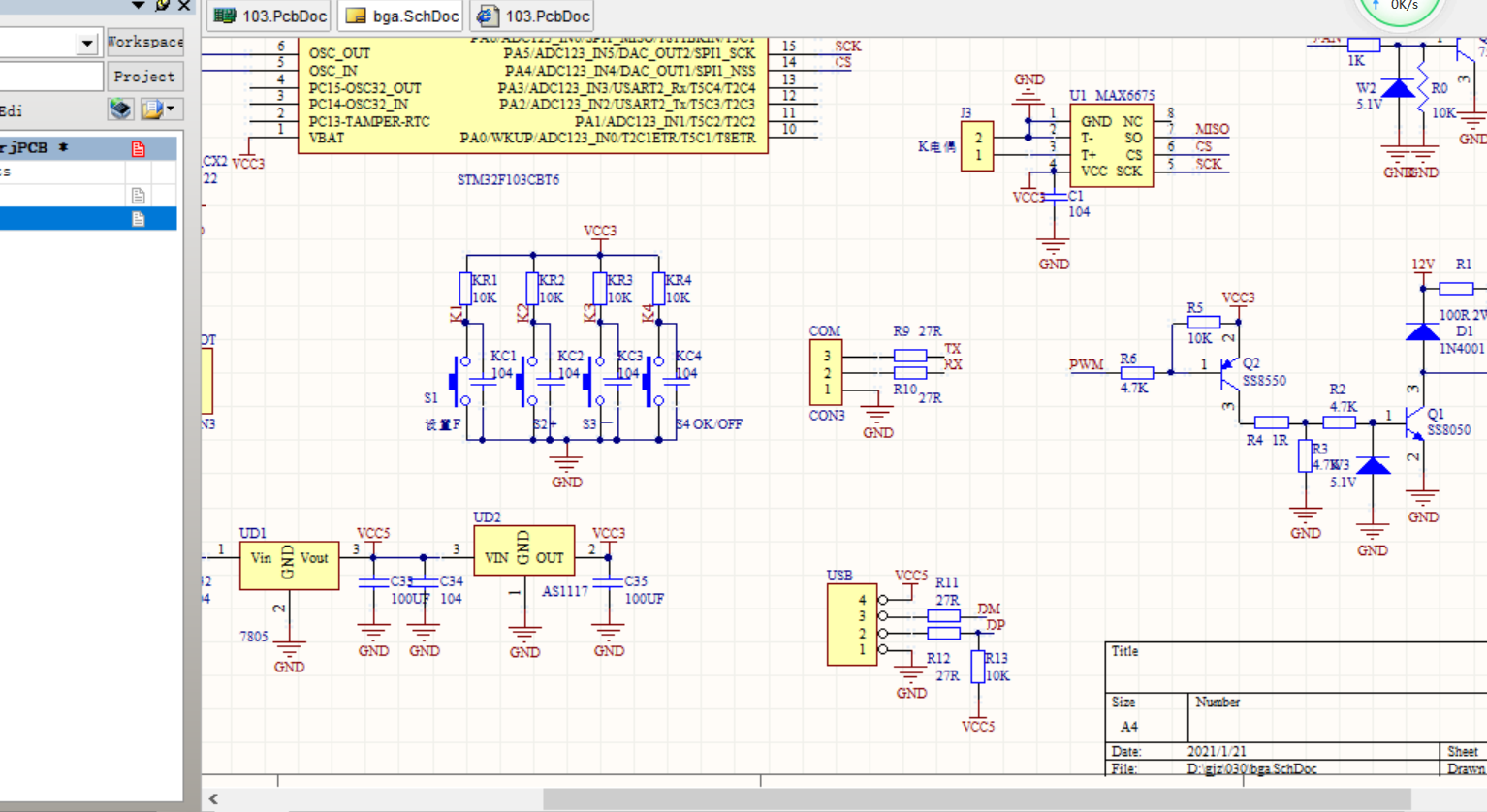Select resistor R10 27R symbol
Viewport: 1487px width, 812px height.
(909, 372)
